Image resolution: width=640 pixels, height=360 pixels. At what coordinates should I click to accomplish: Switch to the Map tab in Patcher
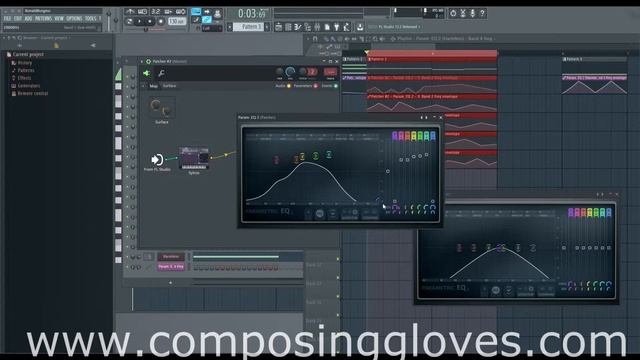(153, 86)
